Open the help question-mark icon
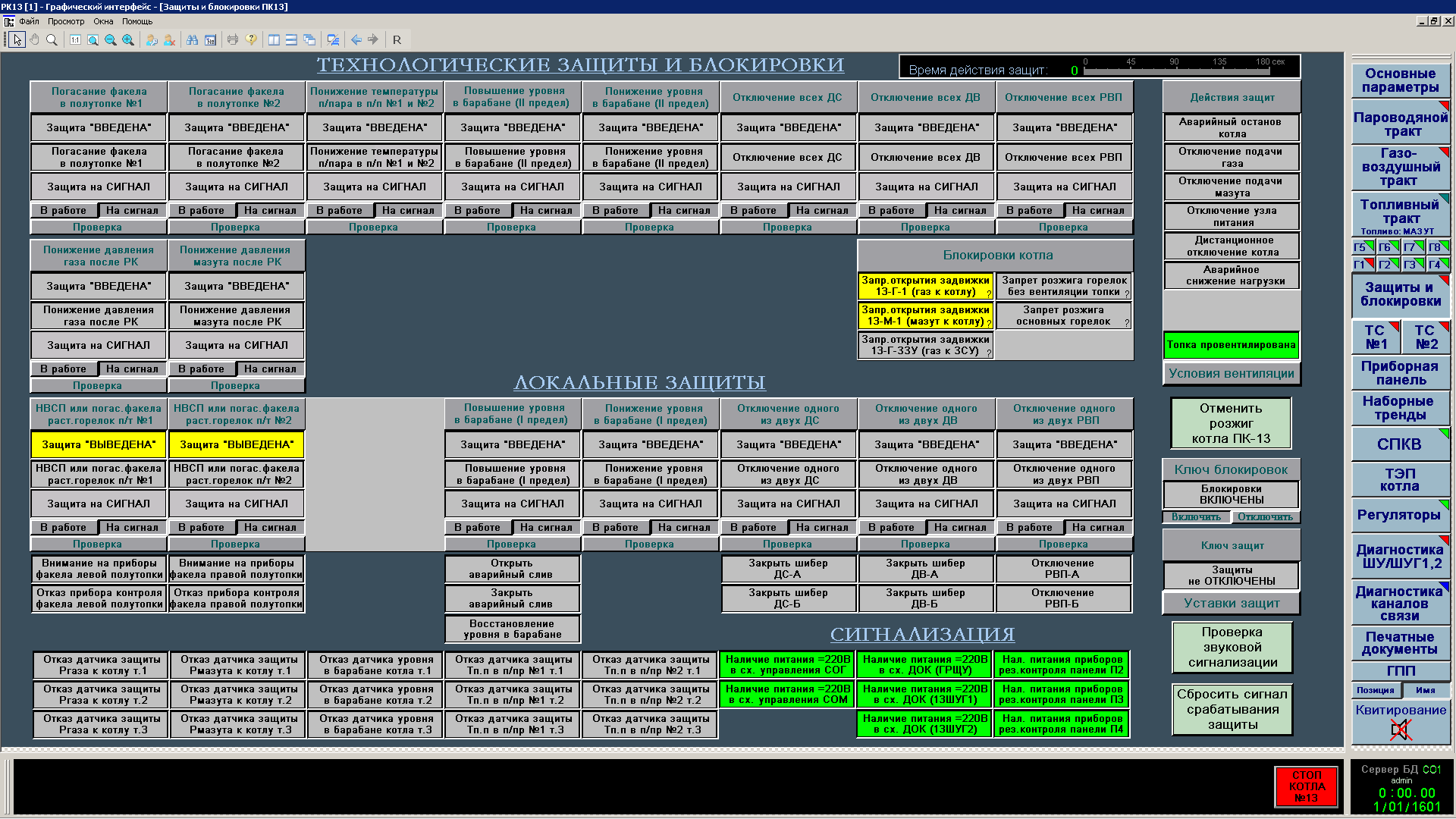 click(x=251, y=39)
